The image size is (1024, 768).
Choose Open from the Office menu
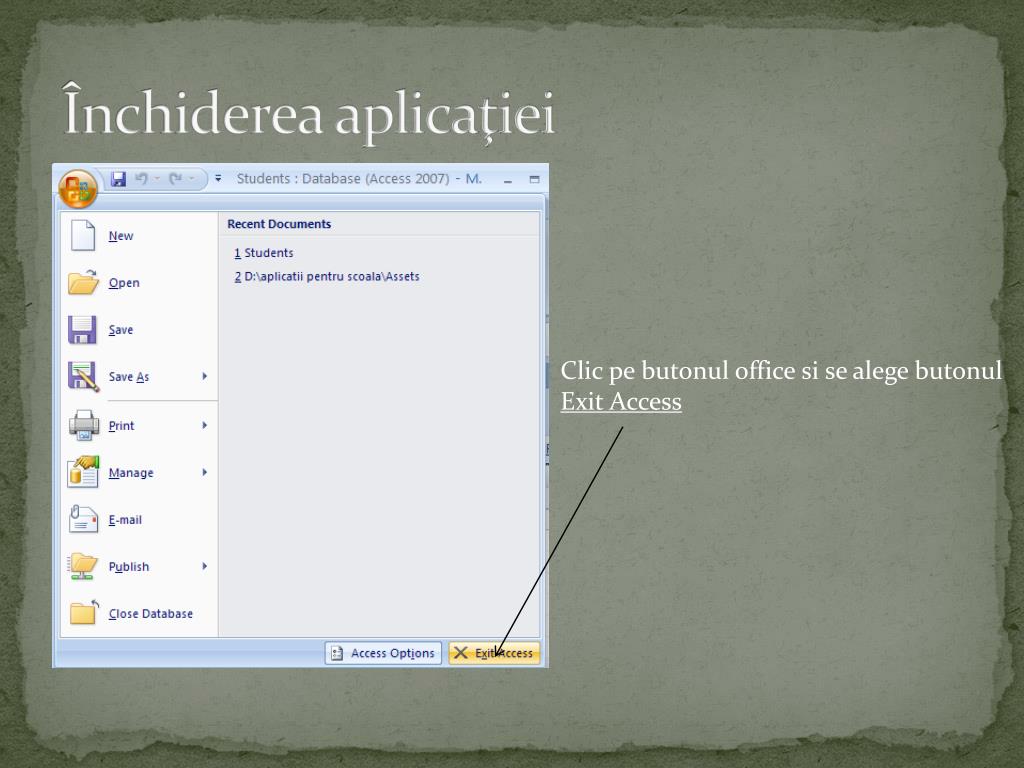click(124, 283)
